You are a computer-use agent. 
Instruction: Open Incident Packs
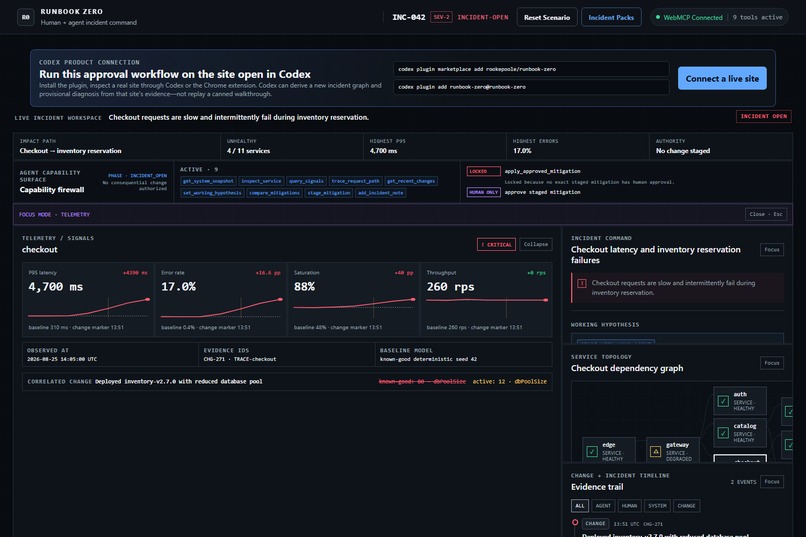click(611, 17)
